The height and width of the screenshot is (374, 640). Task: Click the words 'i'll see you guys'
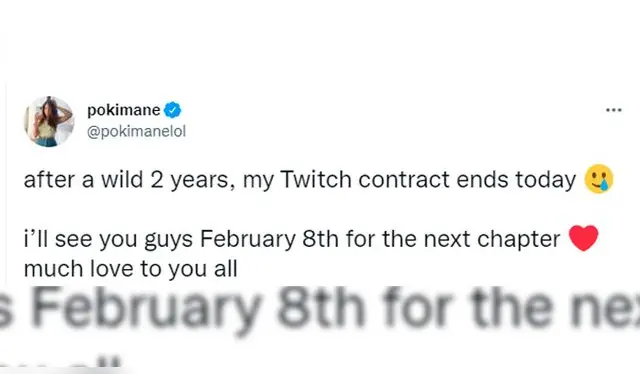(x=108, y=239)
